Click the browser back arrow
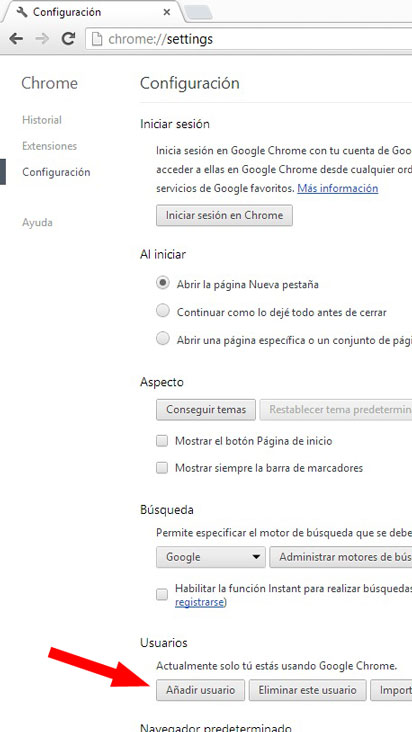The image size is (412, 732). (16, 39)
